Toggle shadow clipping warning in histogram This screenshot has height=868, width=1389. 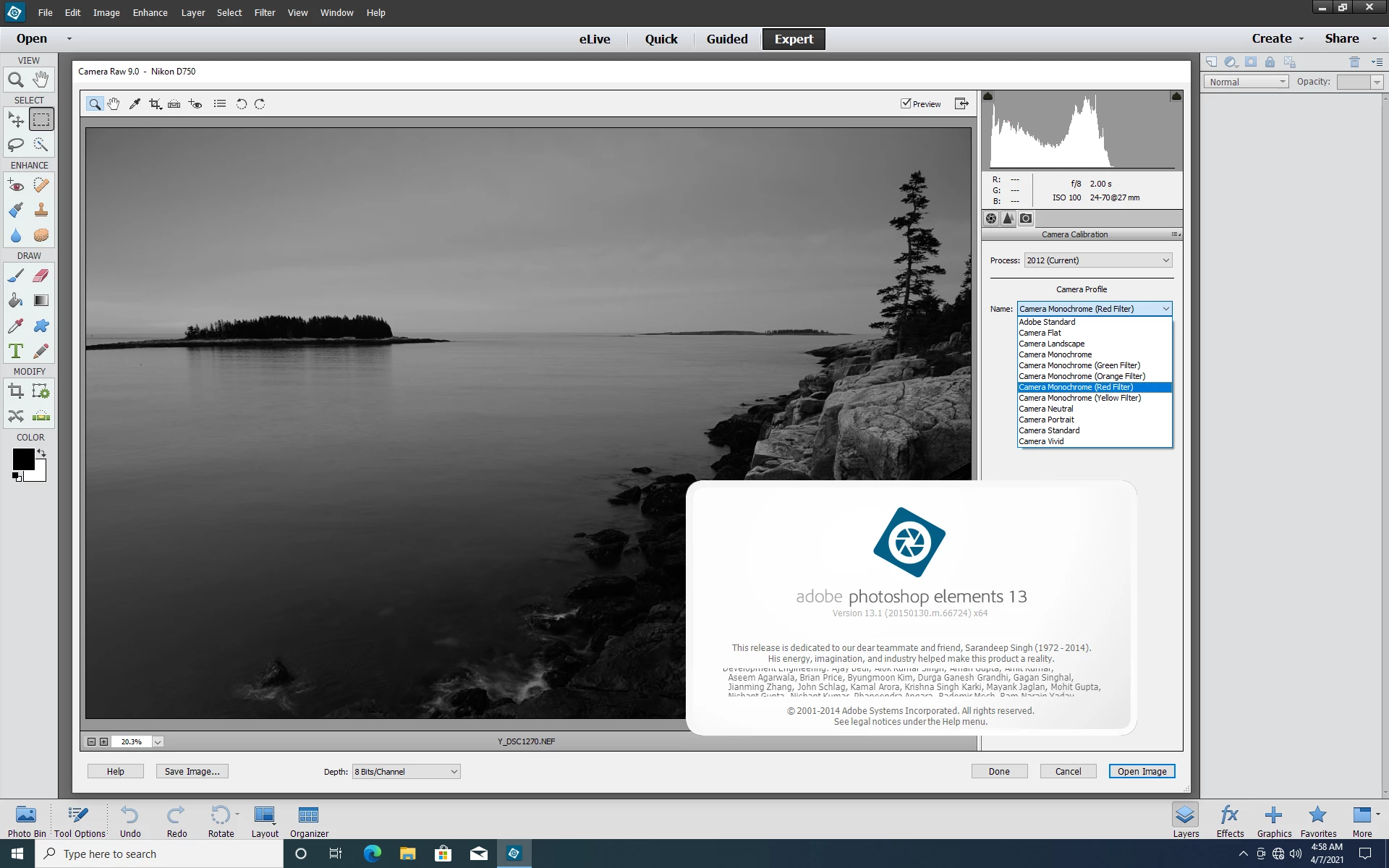988,96
